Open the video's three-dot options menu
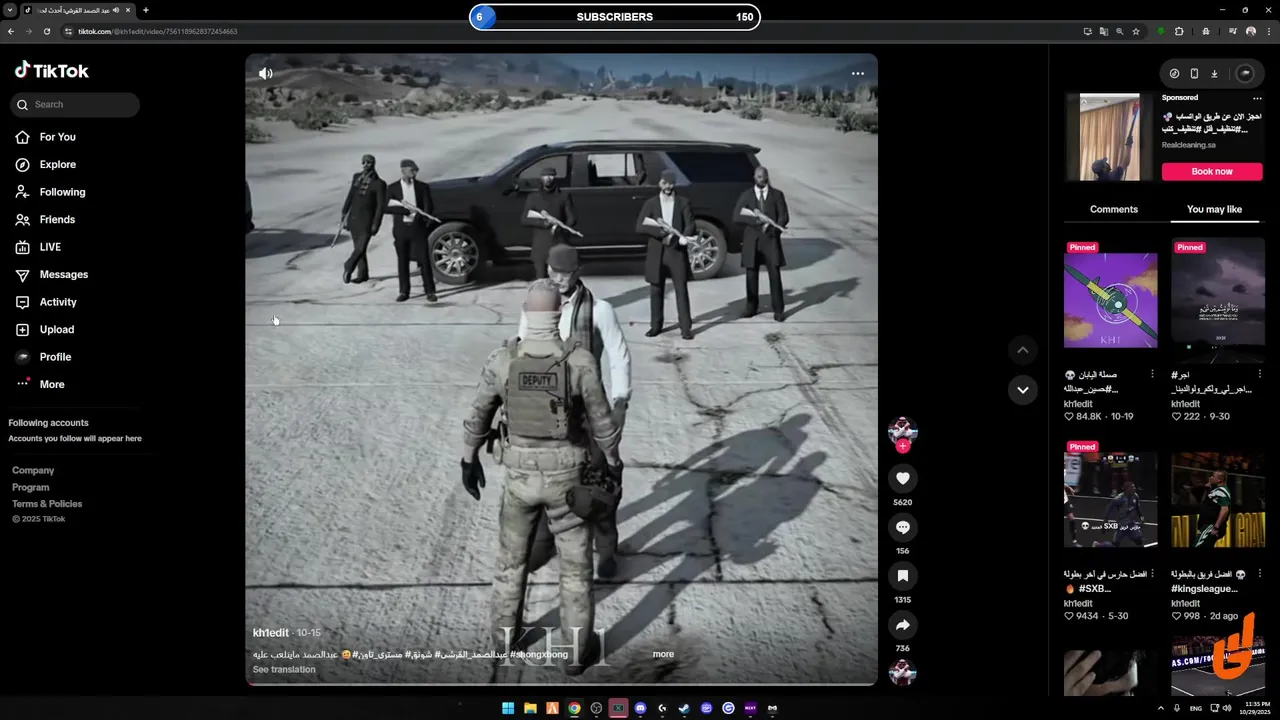 tap(857, 73)
